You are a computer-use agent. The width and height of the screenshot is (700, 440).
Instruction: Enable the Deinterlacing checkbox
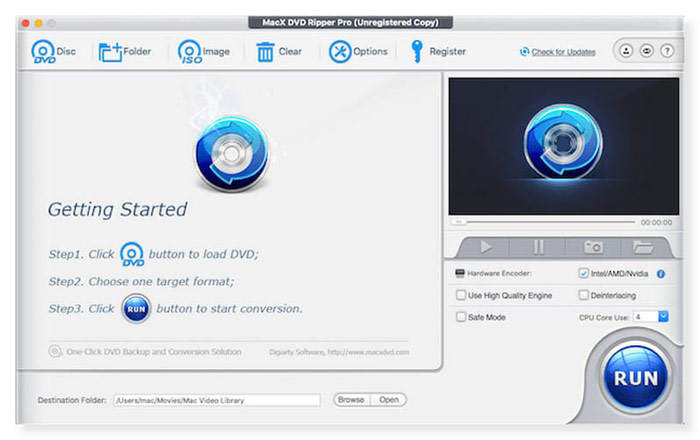point(583,295)
